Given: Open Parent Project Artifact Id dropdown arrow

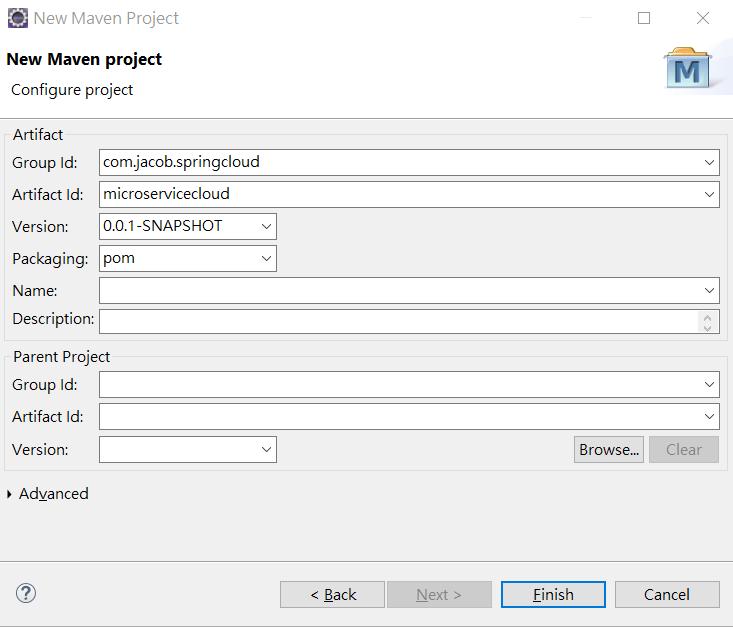Looking at the screenshot, I should 709,416.
